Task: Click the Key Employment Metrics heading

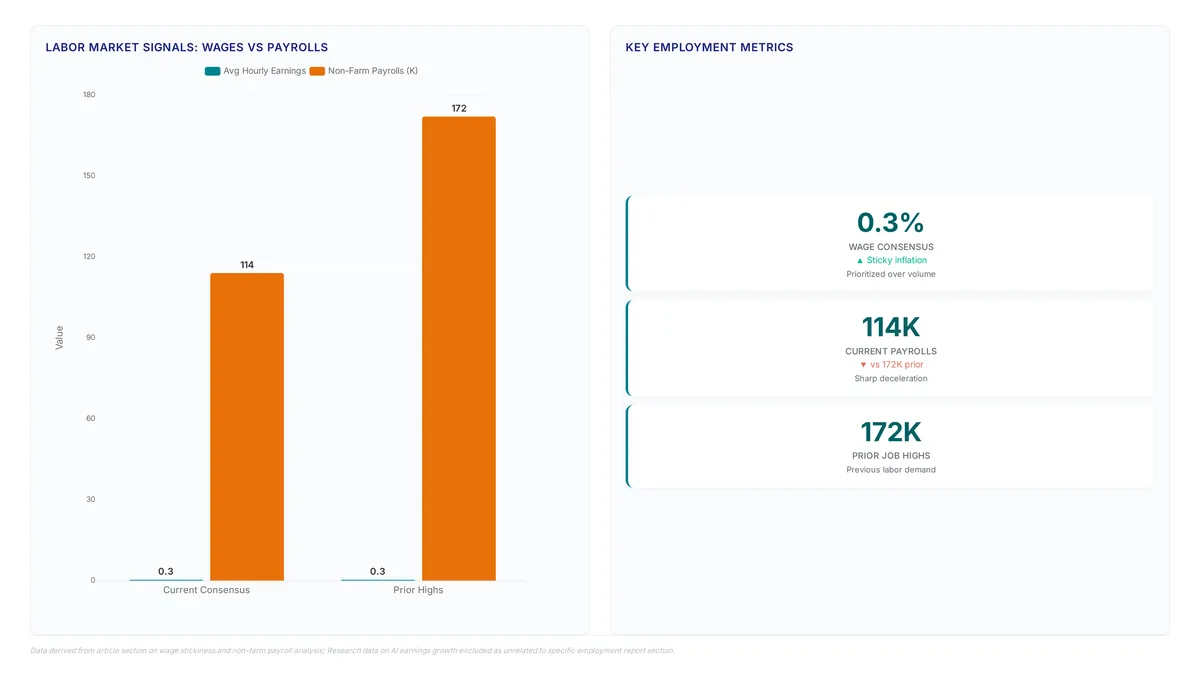Action: pos(709,47)
